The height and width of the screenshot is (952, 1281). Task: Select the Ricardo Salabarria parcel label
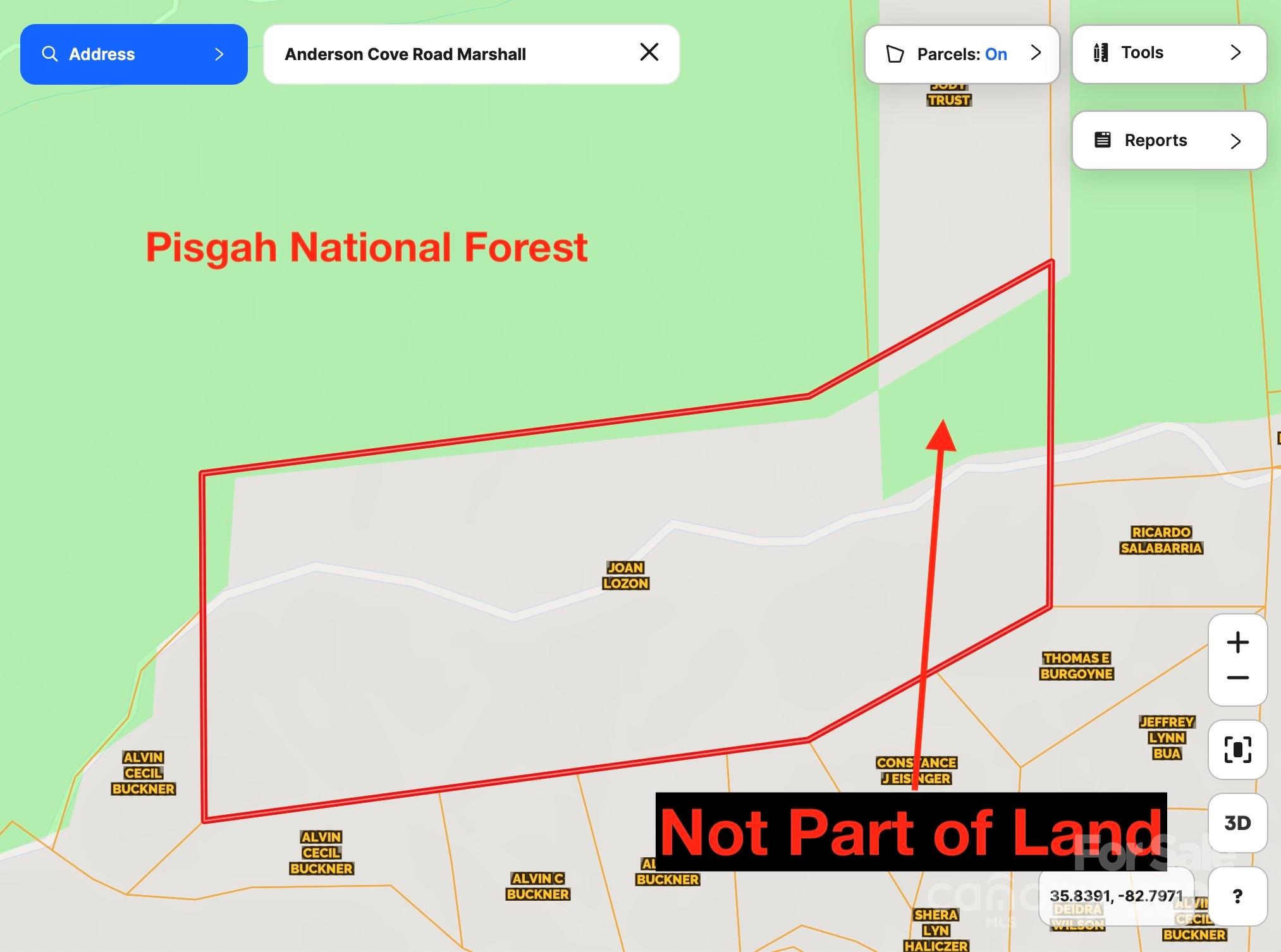point(1161,540)
